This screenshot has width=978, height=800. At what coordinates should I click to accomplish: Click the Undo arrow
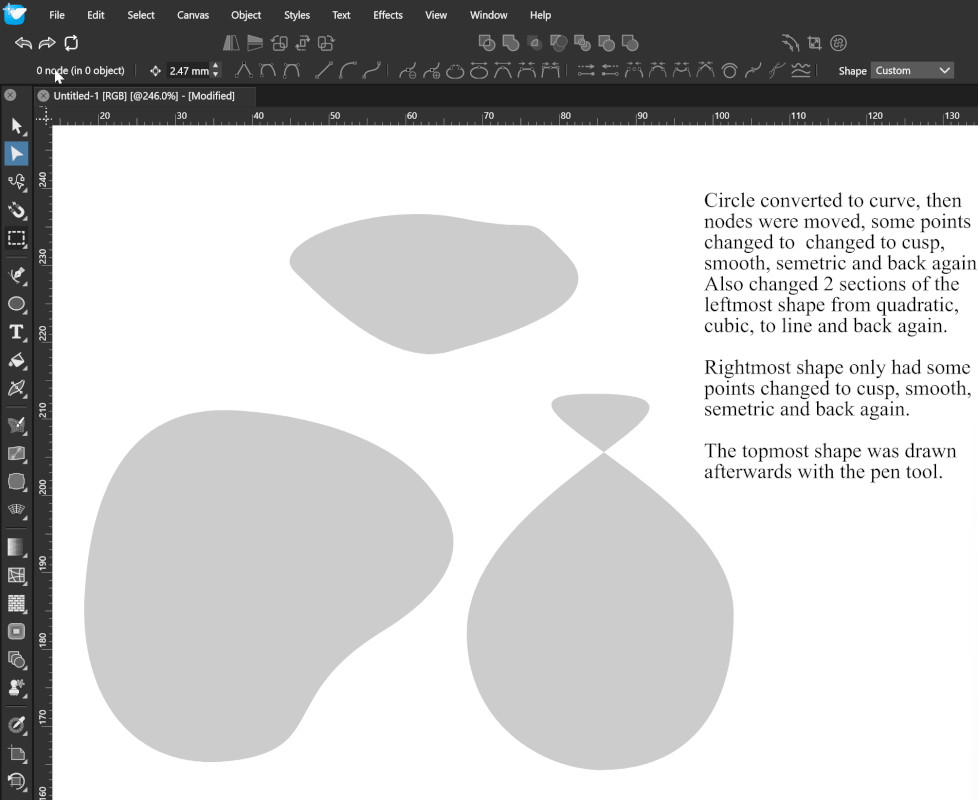coord(23,43)
